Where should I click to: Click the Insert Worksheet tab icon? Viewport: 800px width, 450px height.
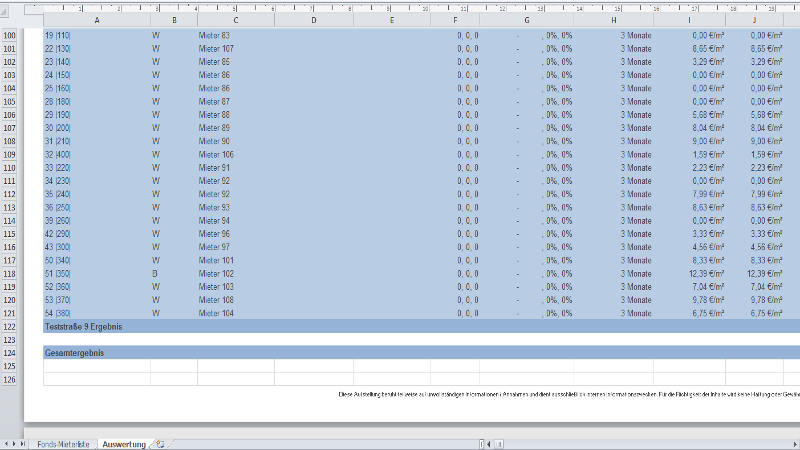[x=160, y=444]
